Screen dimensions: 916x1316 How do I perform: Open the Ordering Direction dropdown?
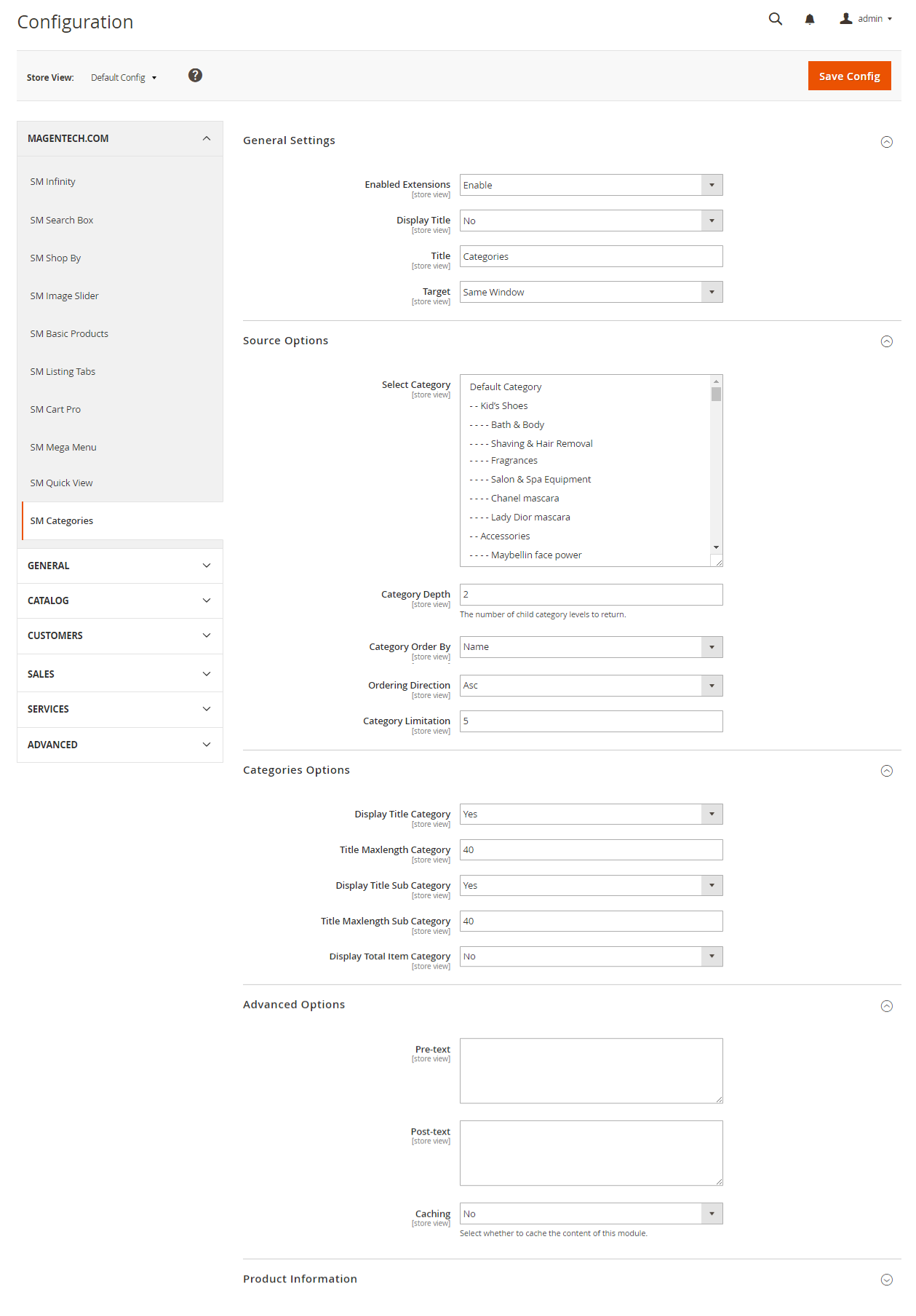pyautogui.click(x=591, y=686)
